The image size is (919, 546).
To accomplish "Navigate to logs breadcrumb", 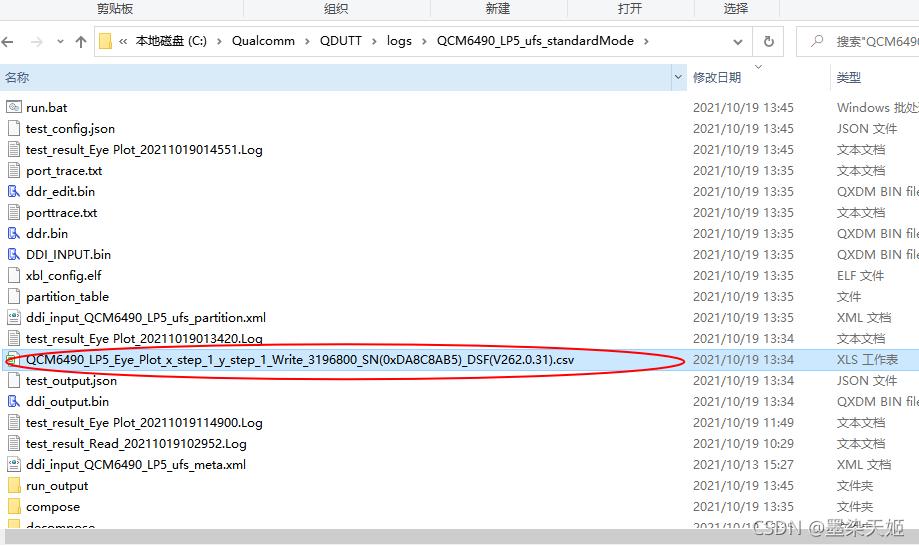I will coord(399,41).
